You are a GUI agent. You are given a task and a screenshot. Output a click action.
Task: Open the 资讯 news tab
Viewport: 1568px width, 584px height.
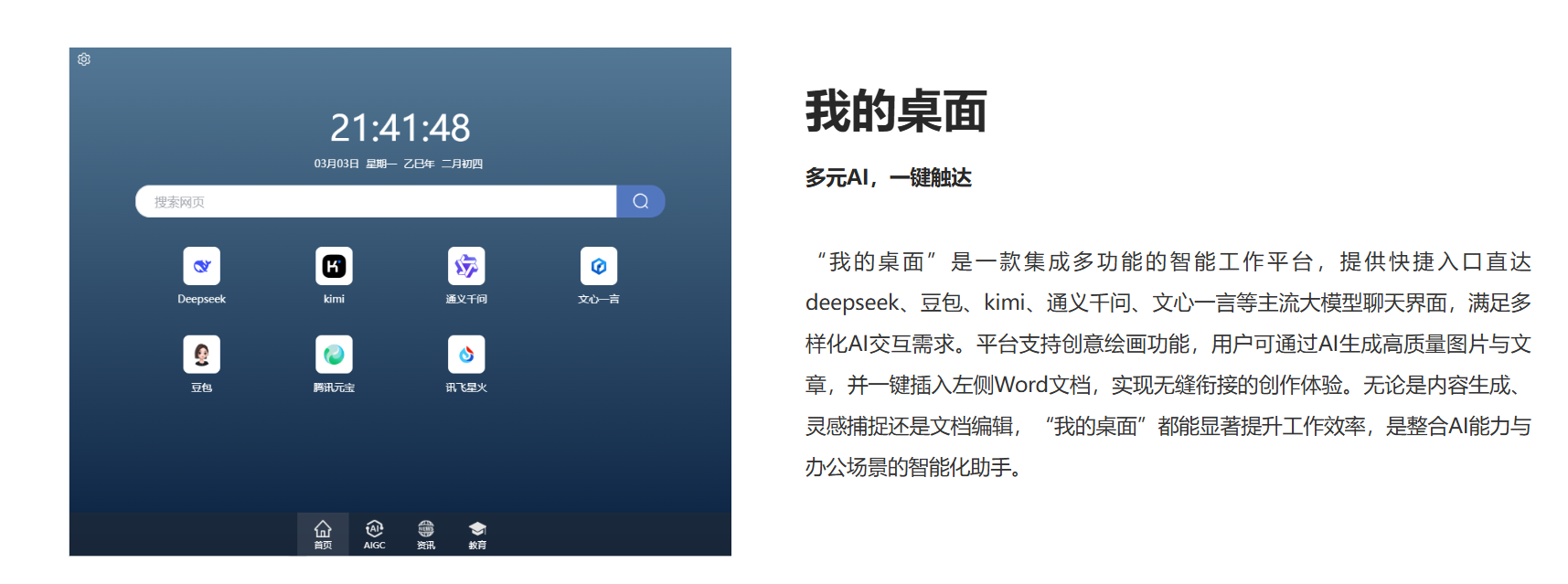(426, 535)
